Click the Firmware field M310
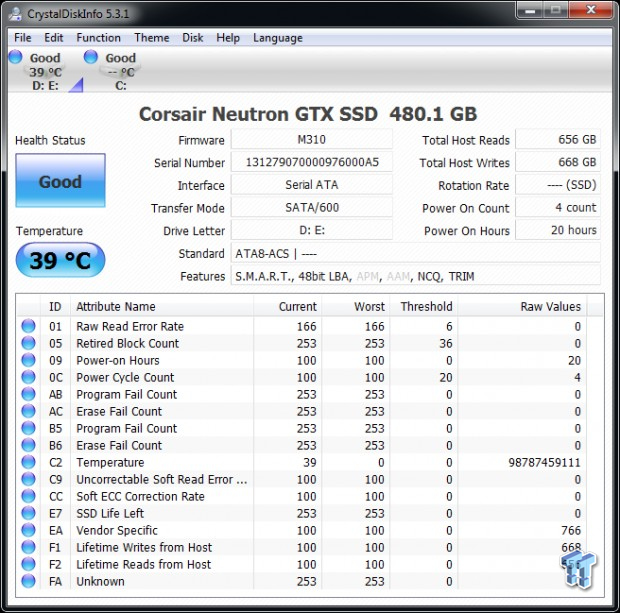 point(312,139)
